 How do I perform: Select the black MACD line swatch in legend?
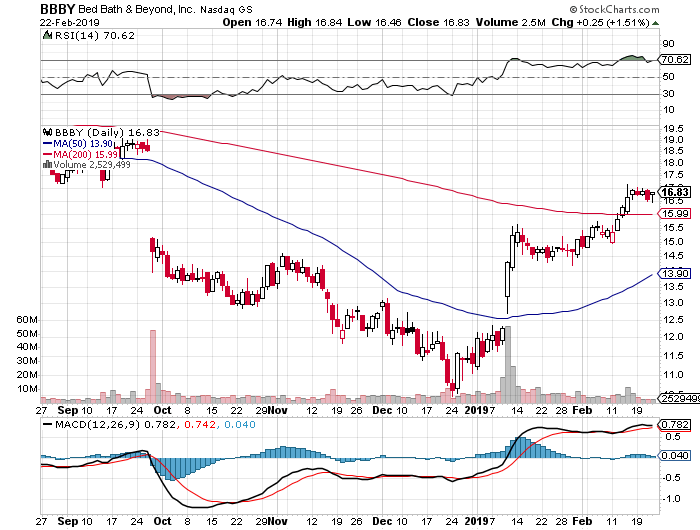47,424
